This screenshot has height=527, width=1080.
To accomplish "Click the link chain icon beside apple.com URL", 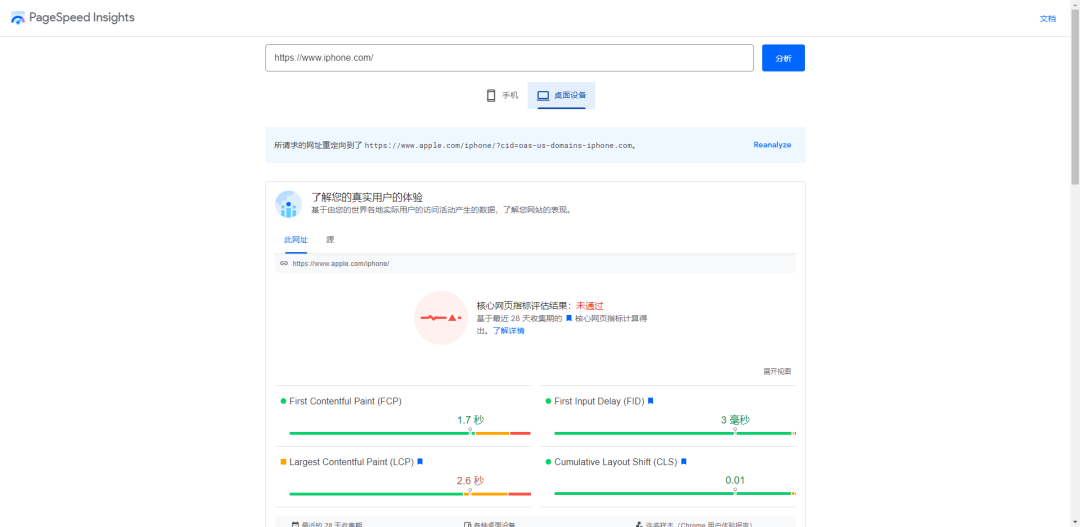I will [x=284, y=263].
